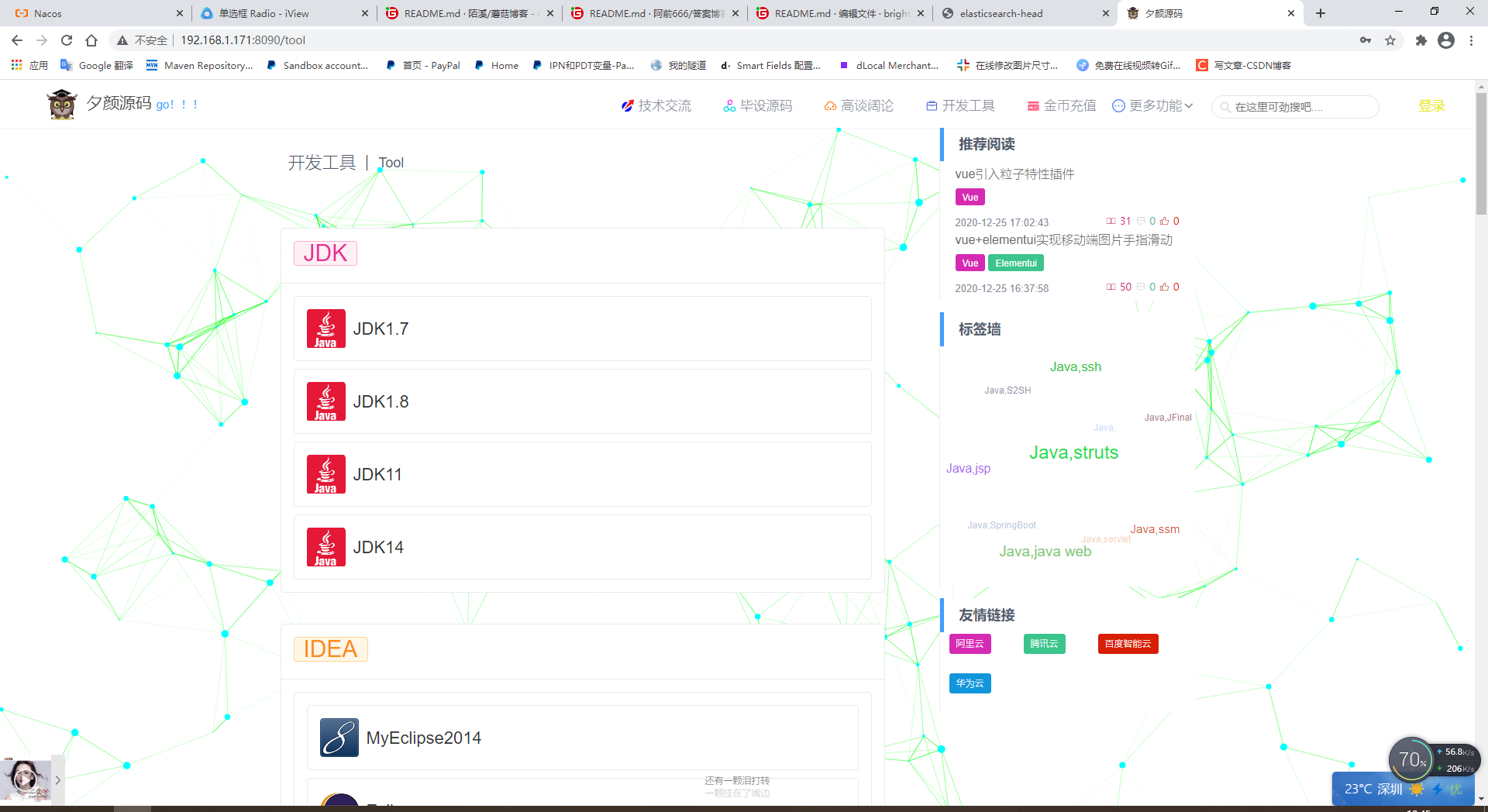Click the pink JDK section label
This screenshot has height=812, width=1488.
325,253
